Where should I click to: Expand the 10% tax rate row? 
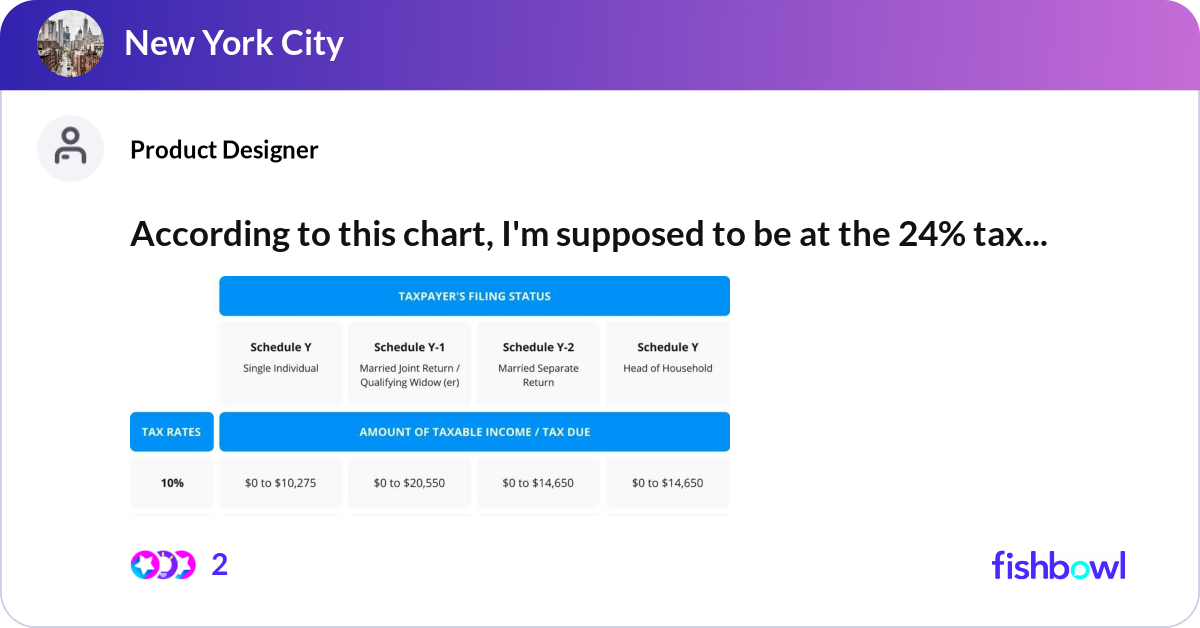171,482
